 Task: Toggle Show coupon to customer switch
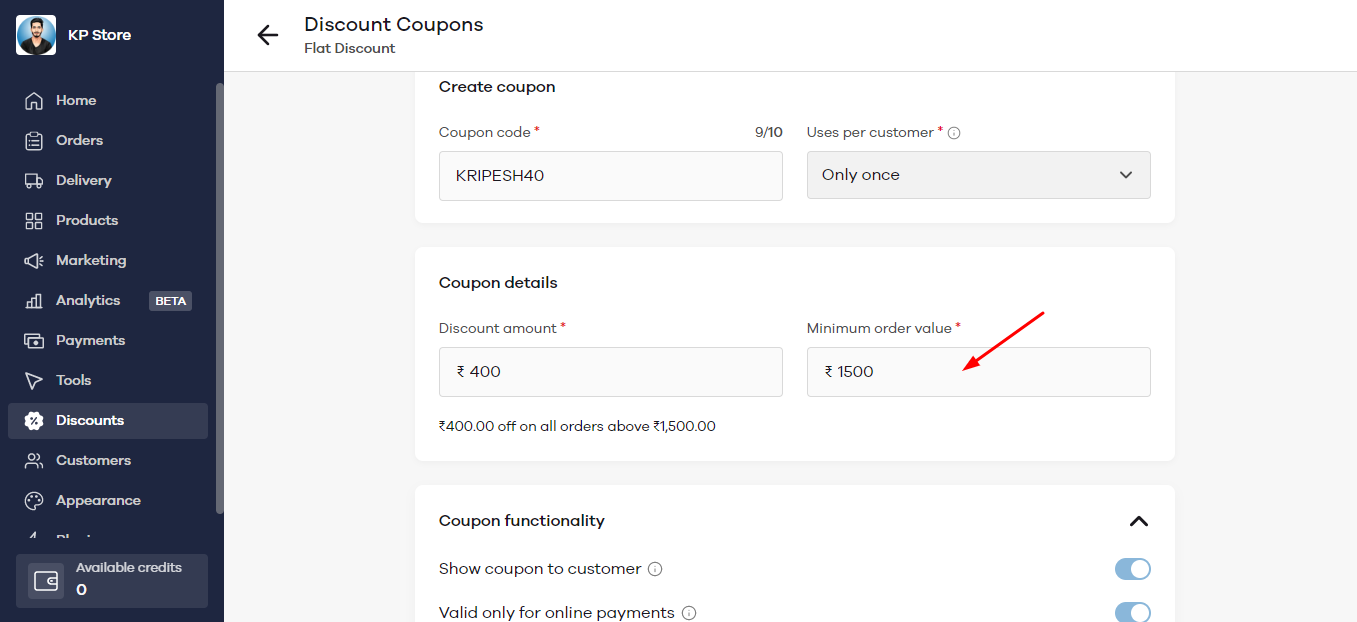coord(1132,569)
